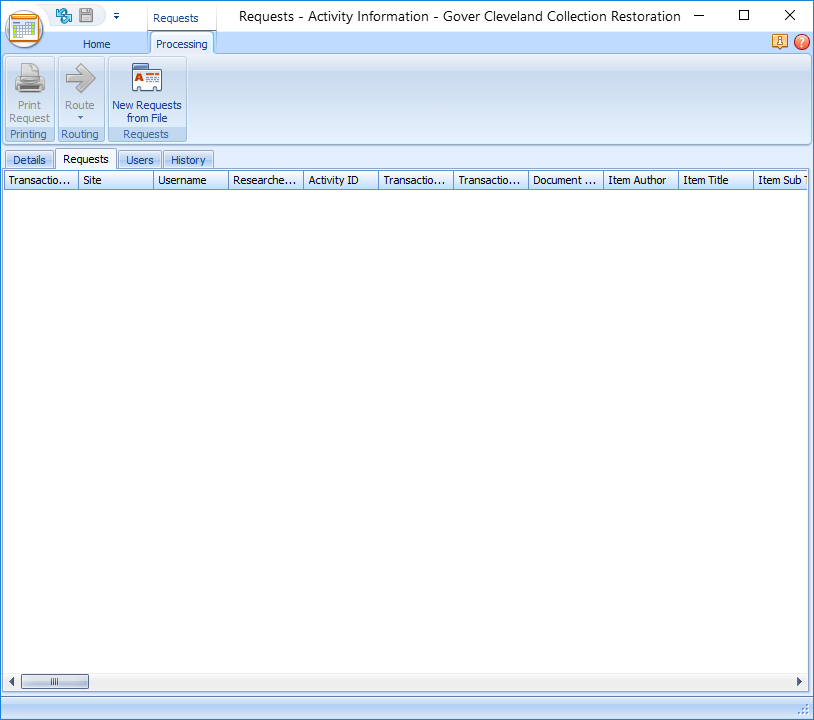
Task: Click the refresh/sync icon at the top
Action: point(62,15)
